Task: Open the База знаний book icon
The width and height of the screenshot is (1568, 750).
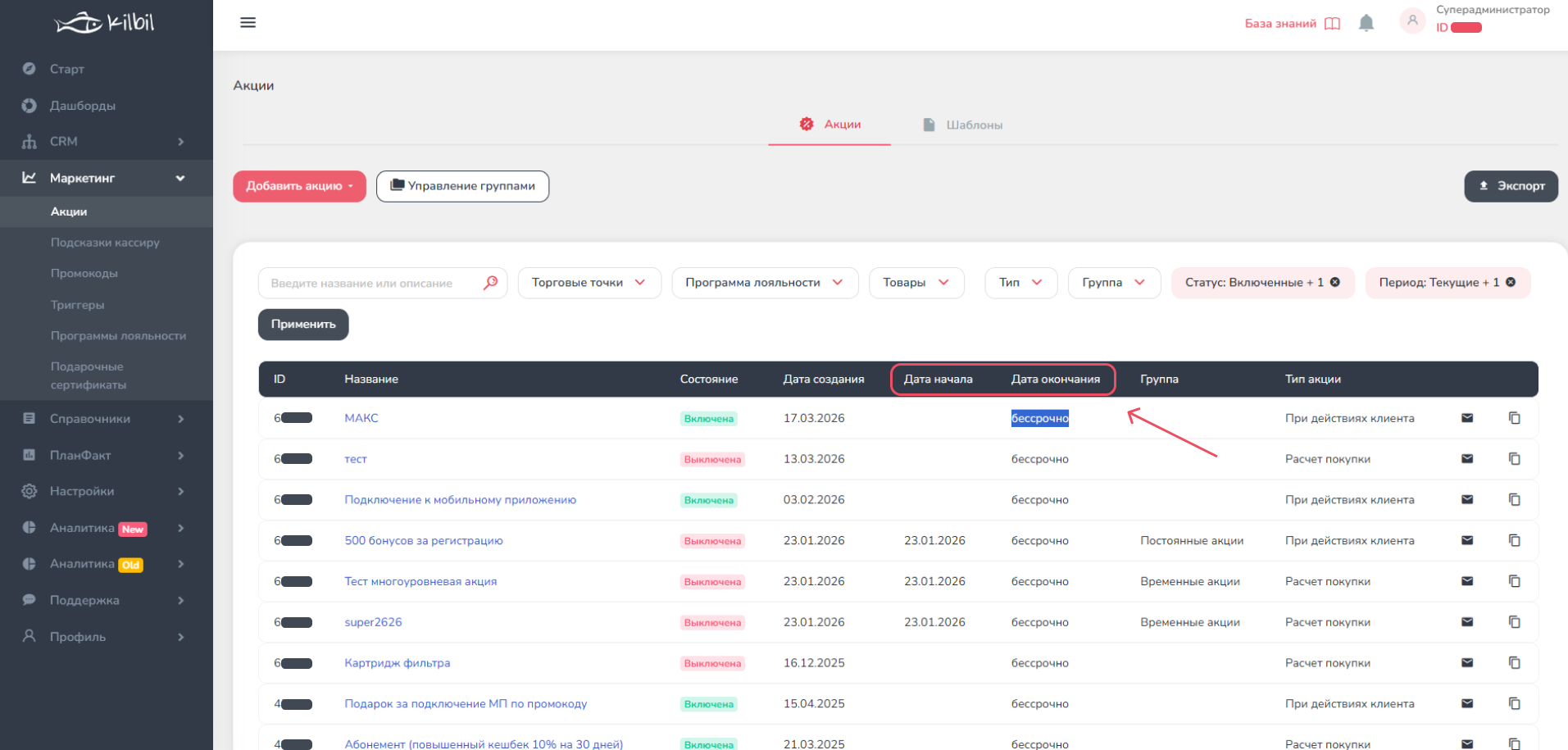Action: 1332,24
